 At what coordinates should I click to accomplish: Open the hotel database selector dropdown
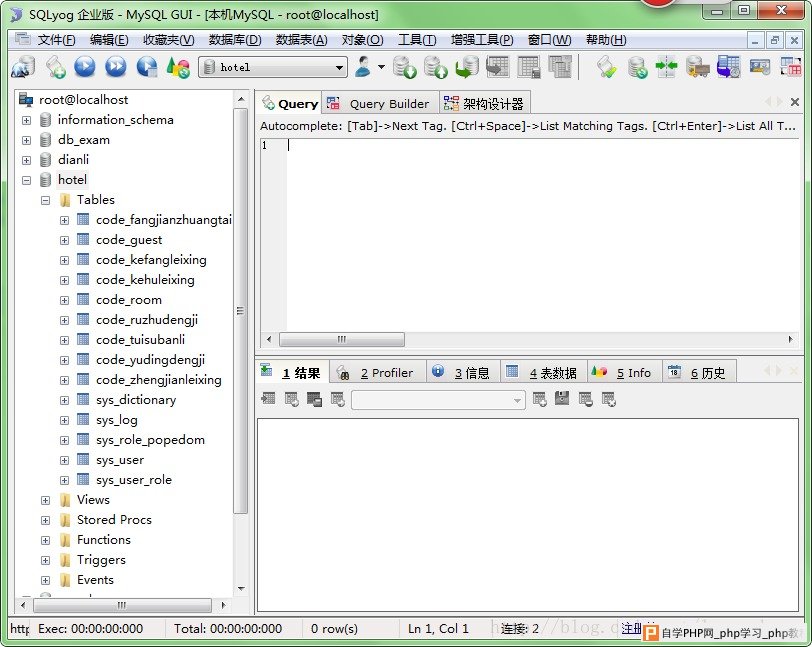[x=339, y=67]
